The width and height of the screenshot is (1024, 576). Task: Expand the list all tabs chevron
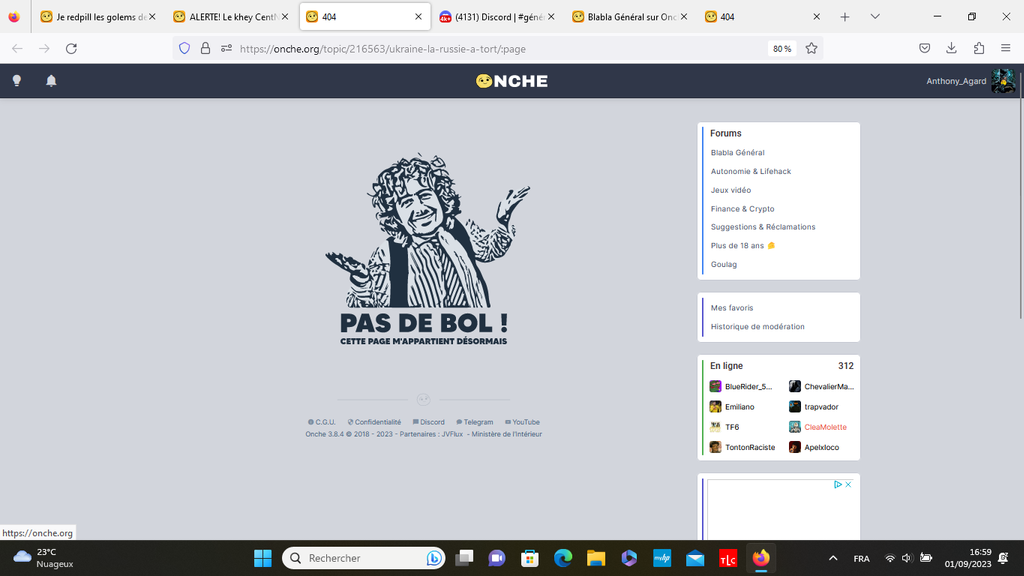tap(875, 17)
